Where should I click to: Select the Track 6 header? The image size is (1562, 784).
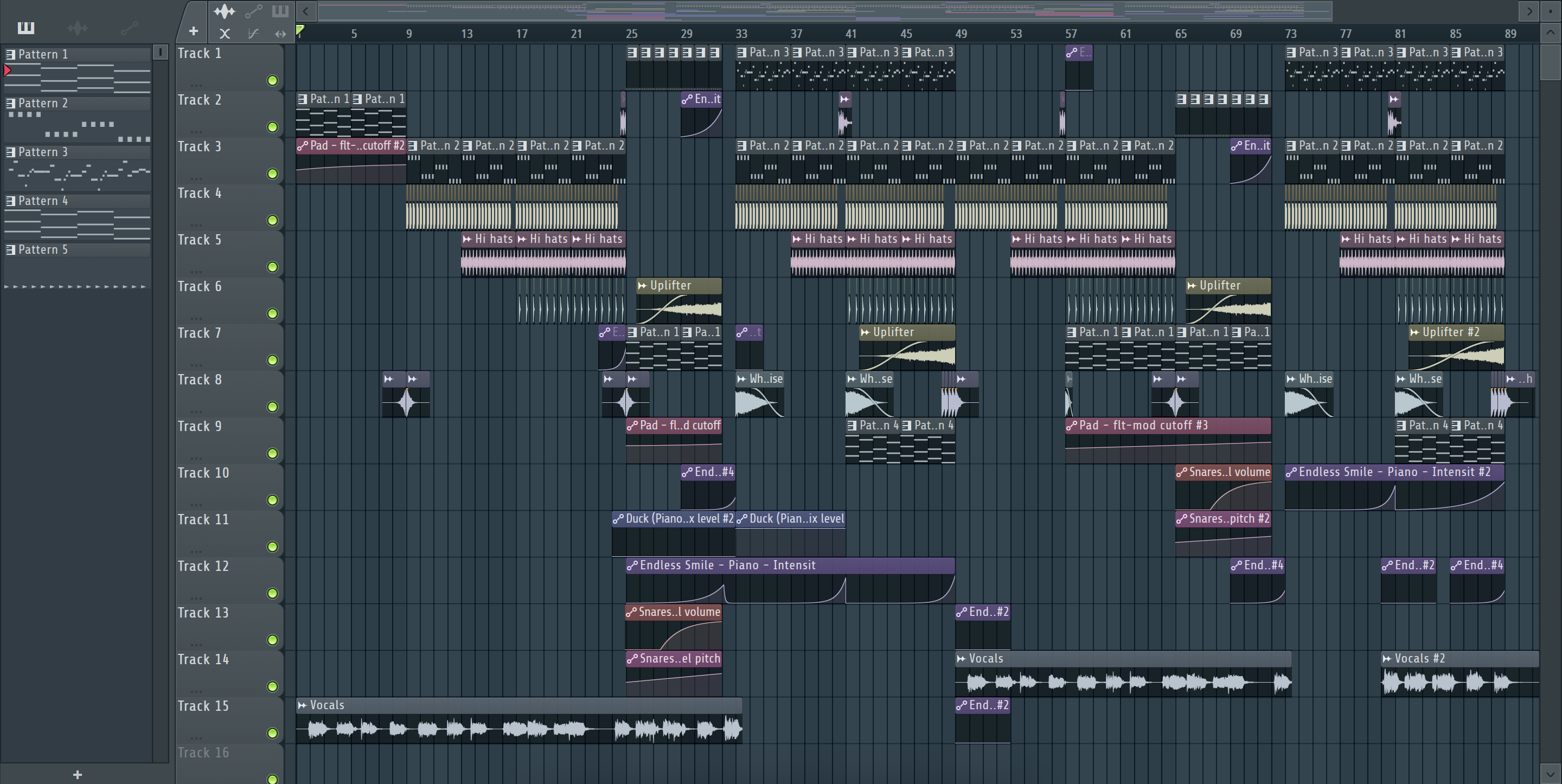pyautogui.click(x=229, y=300)
